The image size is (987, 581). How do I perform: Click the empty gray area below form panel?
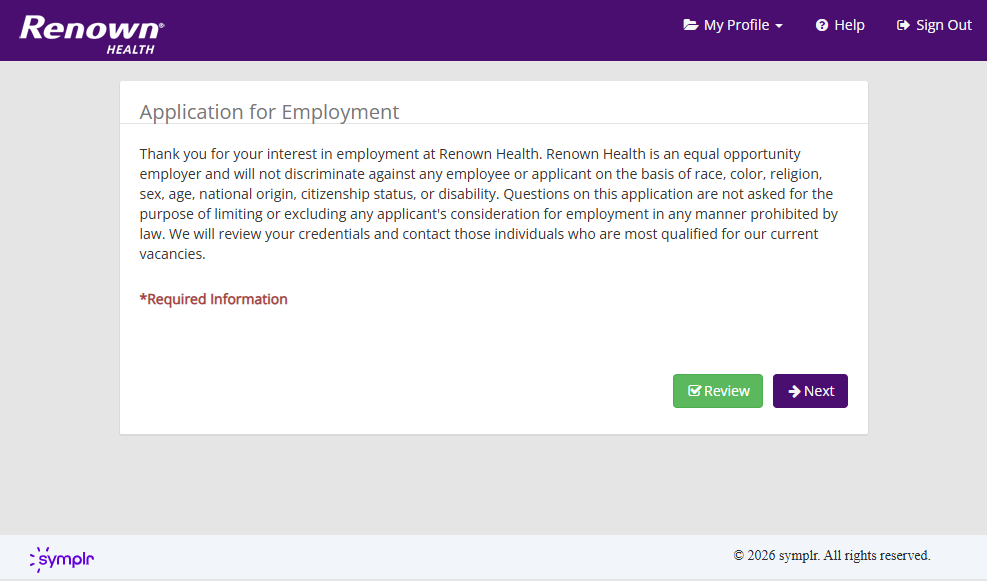(493, 483)
